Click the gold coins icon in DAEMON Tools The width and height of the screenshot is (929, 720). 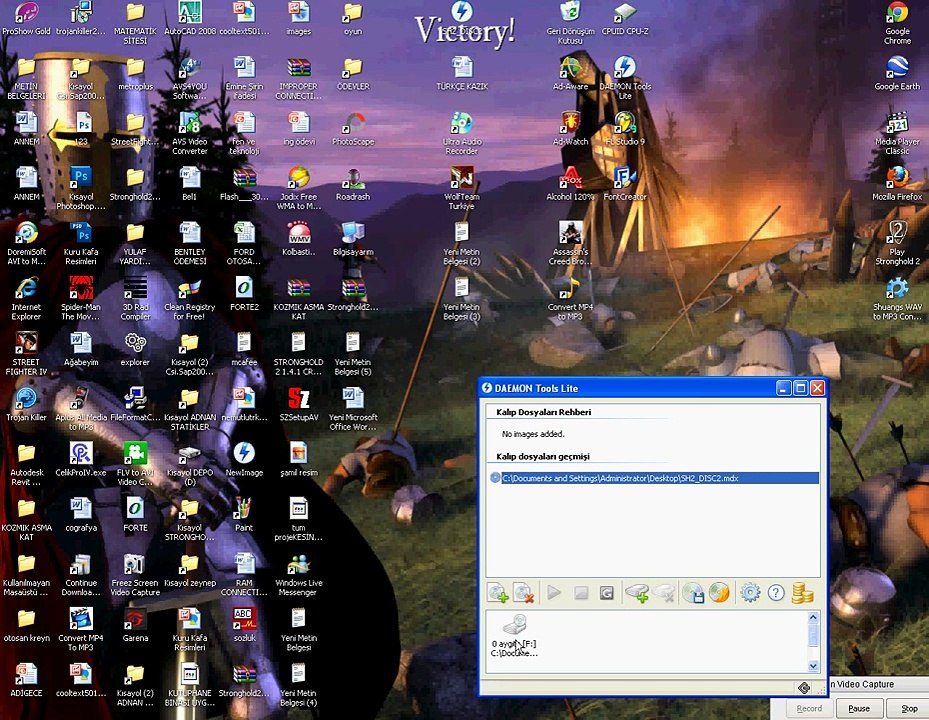click(802, 593)
